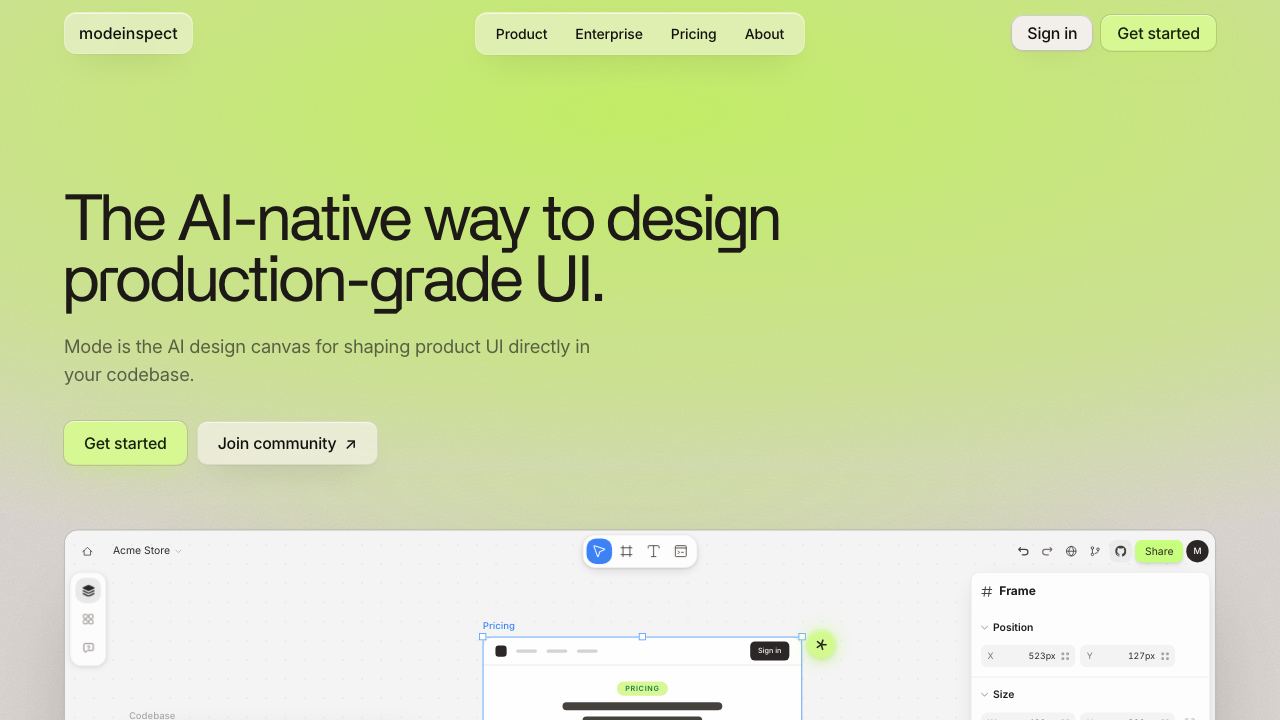1280x720 pixels.
Task: Click Sign in in the header
Action: point(1052,33)
